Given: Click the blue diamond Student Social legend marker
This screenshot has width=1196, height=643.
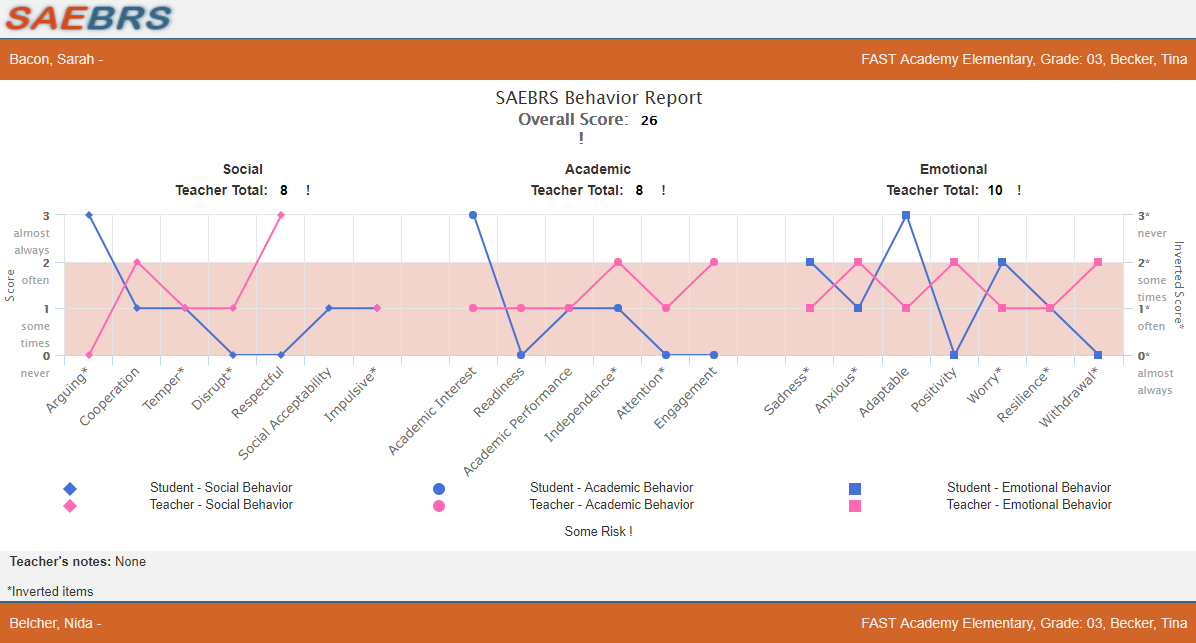Looking at the screenshot, I should click(70, 489).
